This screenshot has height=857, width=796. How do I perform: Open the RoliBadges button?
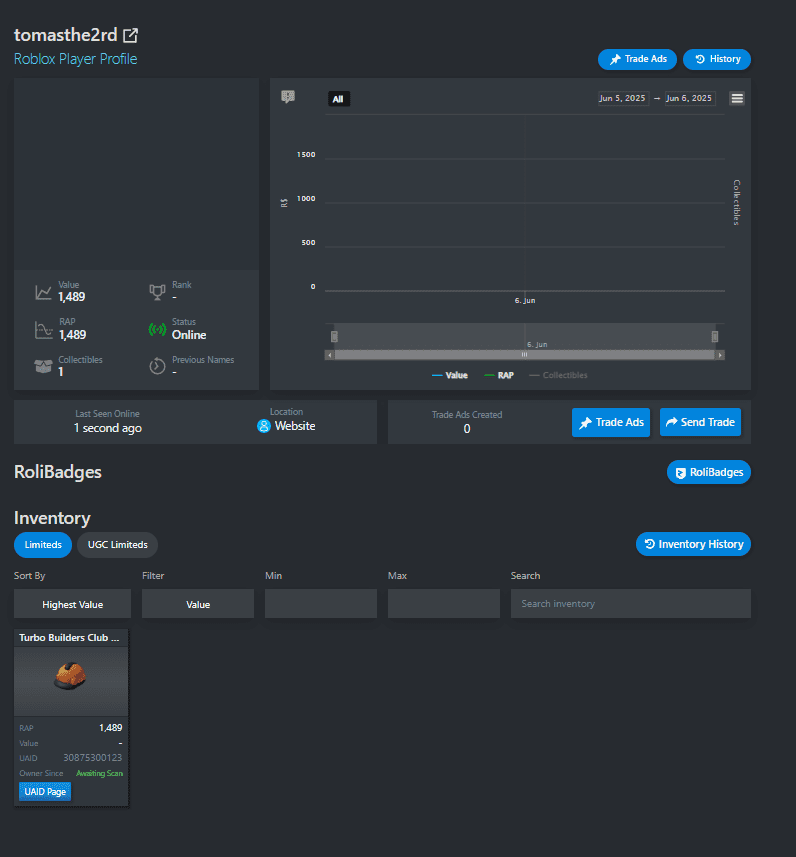pyautogui.click(x=709, y=472)
